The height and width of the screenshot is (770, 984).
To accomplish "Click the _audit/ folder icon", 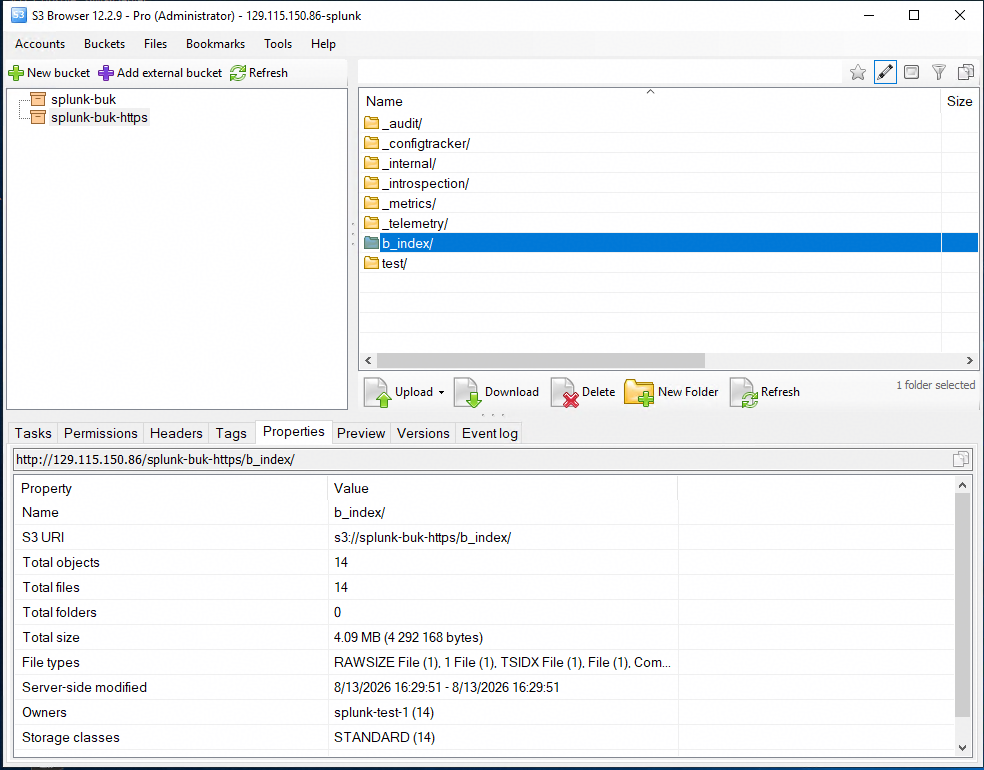I will click(372, 123).
